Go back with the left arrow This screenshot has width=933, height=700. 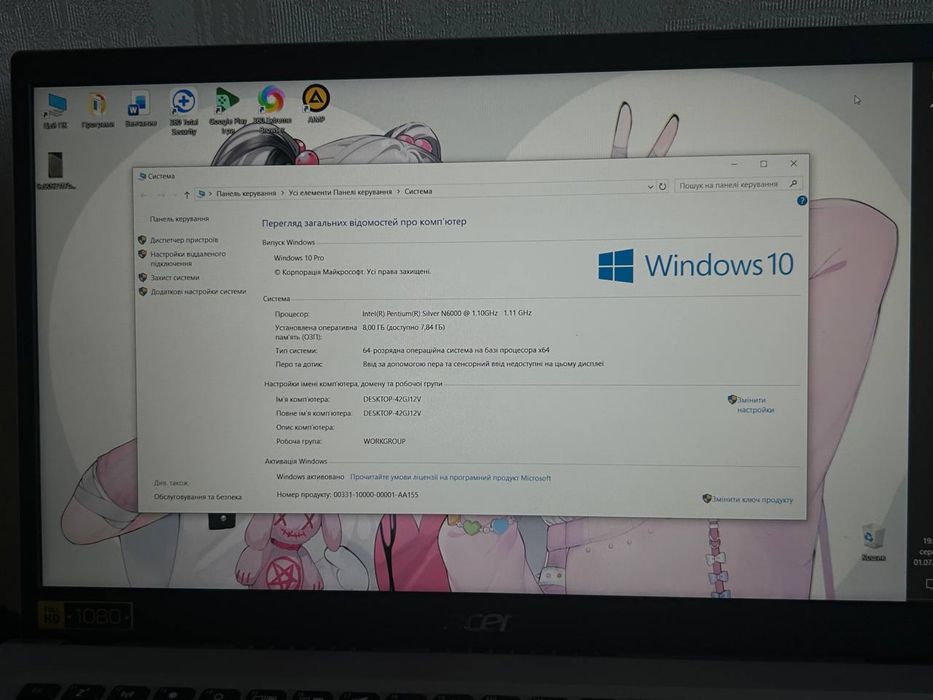(x=144, y=195)
